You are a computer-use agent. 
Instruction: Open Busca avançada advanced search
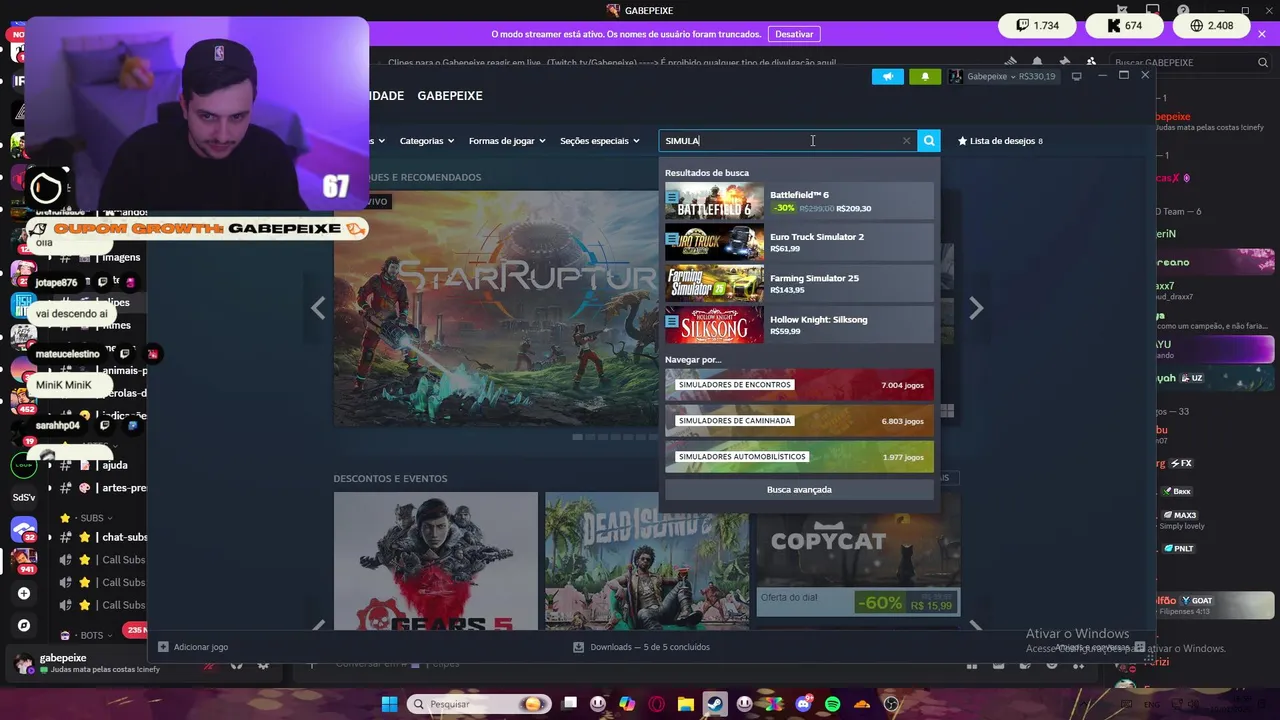tap(799, 490)
